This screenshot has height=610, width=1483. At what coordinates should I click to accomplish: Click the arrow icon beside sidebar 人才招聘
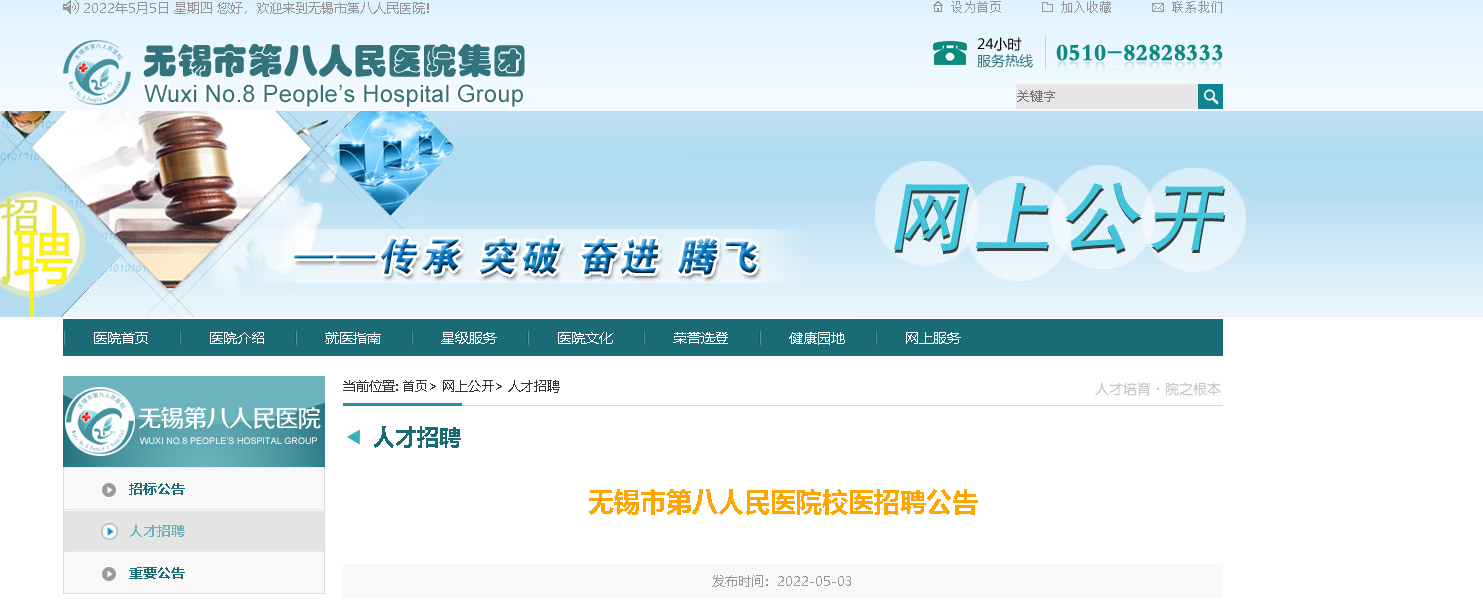click(109, 531)
